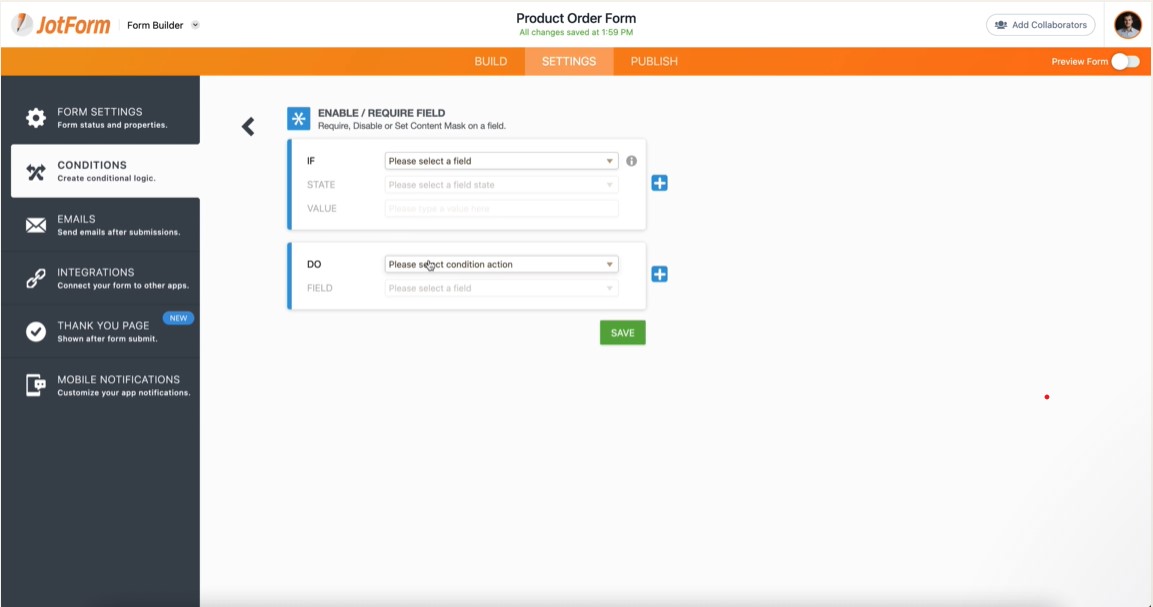Click the green SAVE button
The width and height of the screenshot is (1153, 607).
pos(623,333)
